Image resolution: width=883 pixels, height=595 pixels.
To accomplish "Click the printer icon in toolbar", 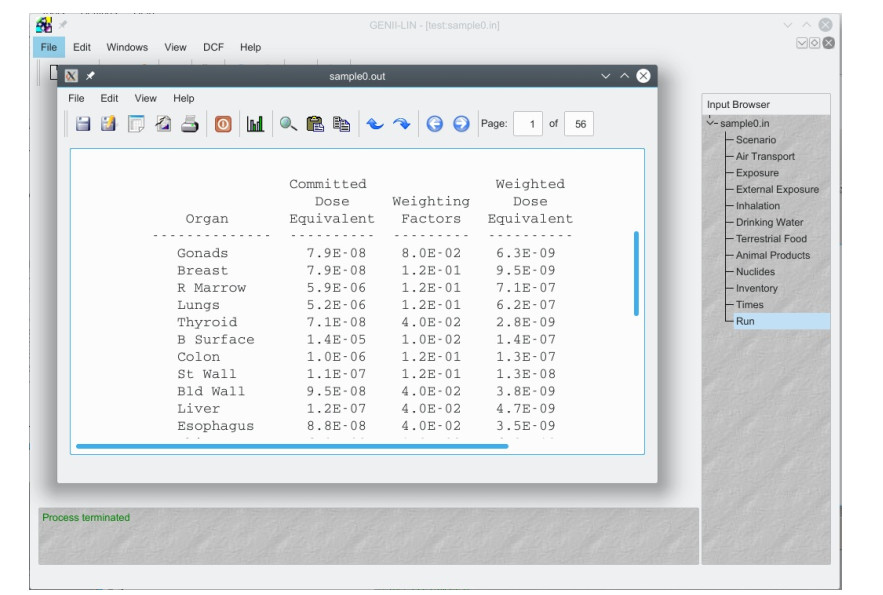I will [190, 124].
